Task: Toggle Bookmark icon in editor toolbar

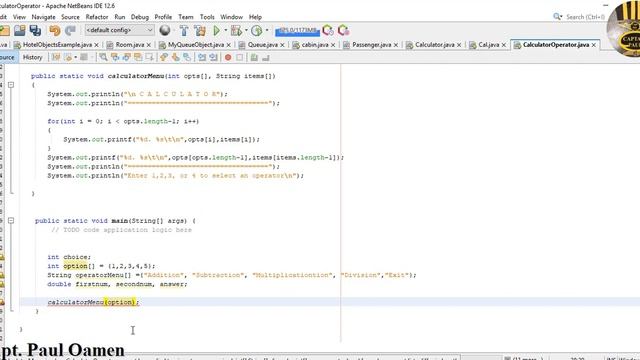Action: pos(187,58)
